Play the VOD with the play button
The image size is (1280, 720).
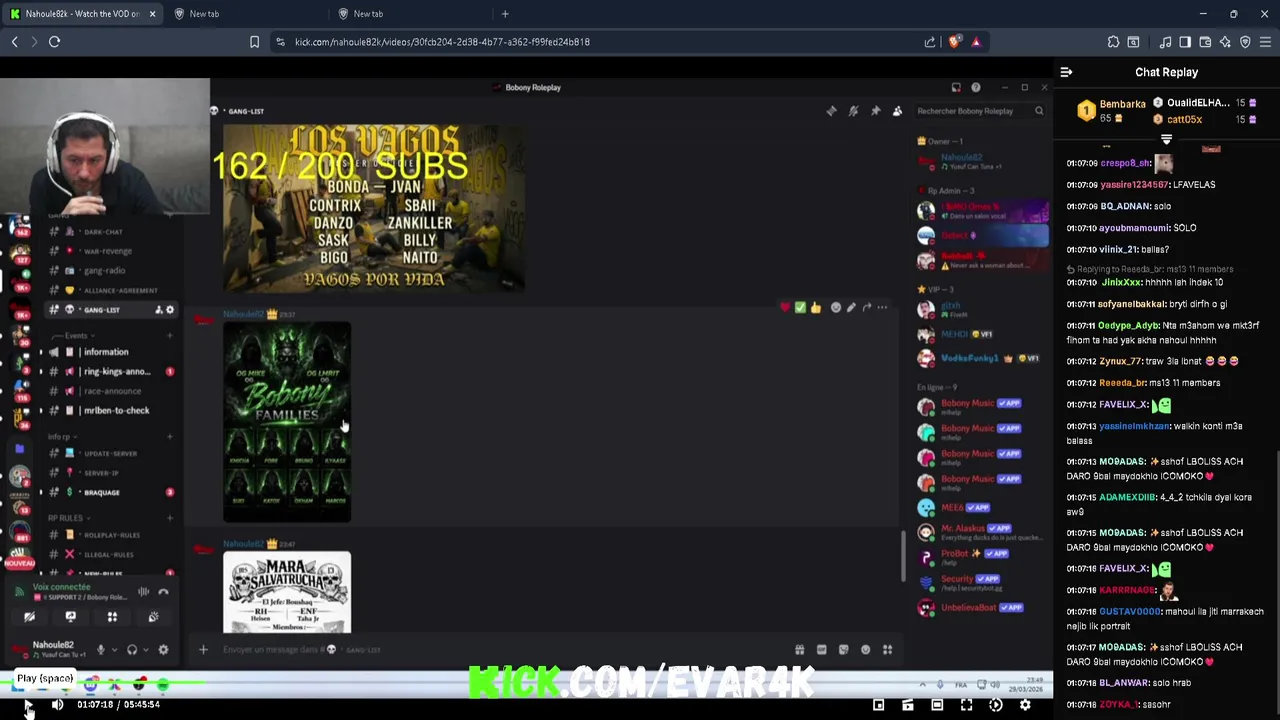coord(28,705)
